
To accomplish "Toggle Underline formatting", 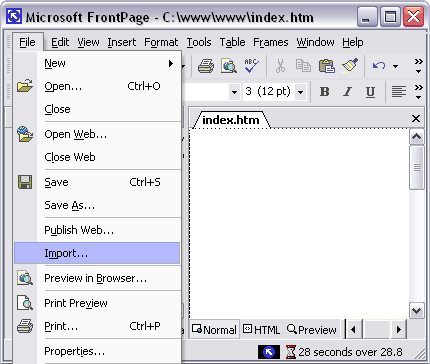I will [x=370, y=91].
